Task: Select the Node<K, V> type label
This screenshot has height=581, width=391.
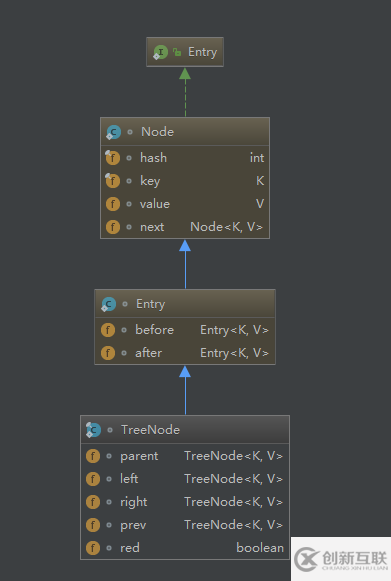Action: [x=226, y=227]
